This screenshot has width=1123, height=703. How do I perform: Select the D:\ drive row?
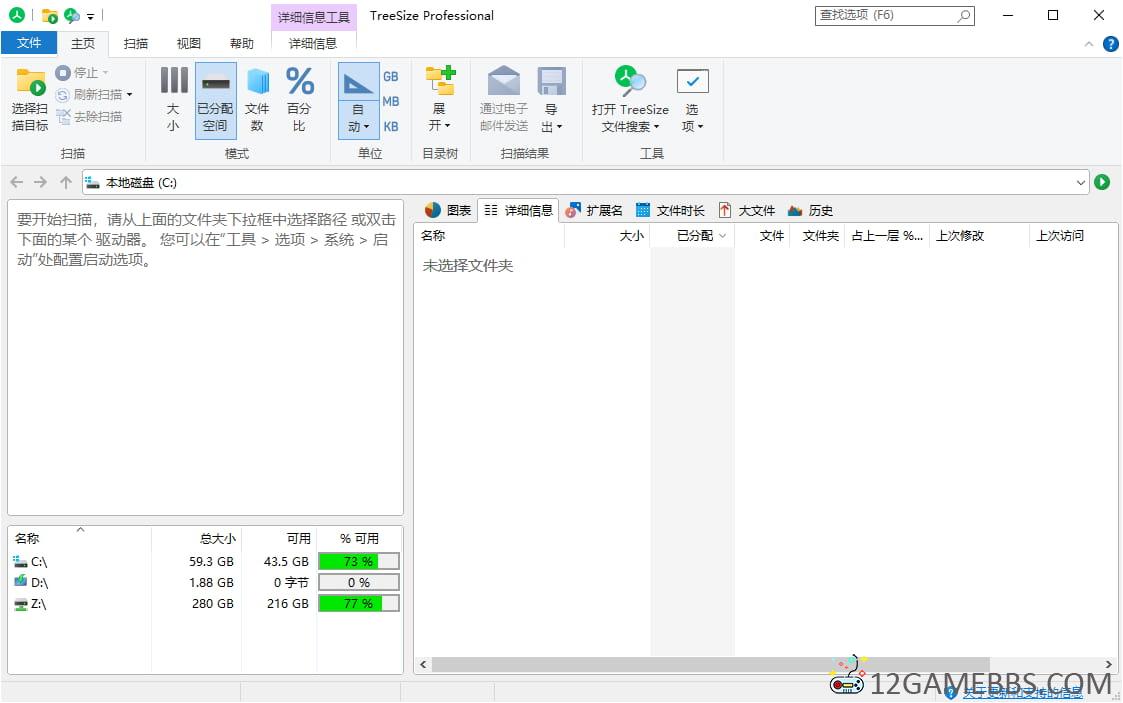click(206, 583)
